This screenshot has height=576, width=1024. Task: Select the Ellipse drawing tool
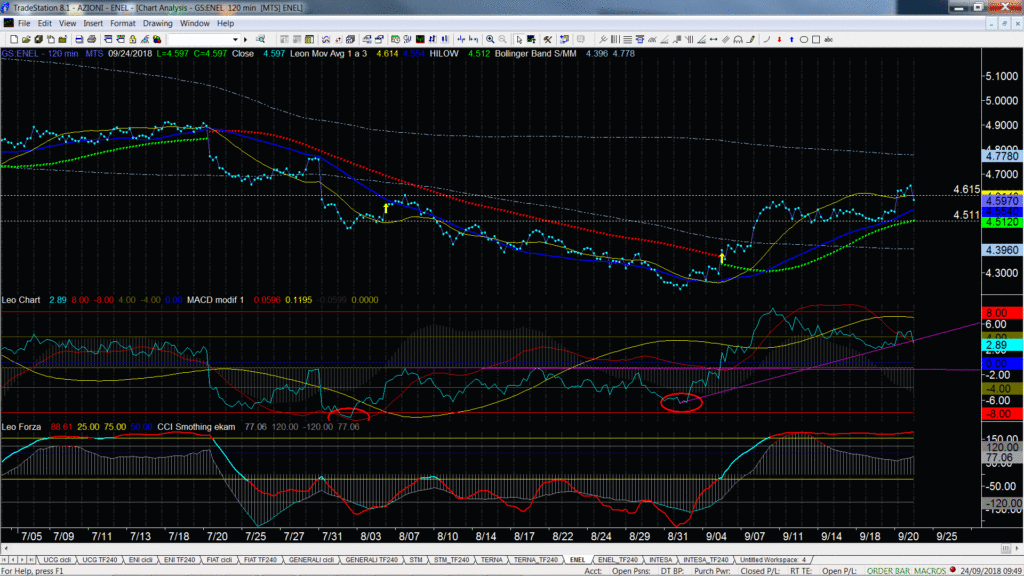(804, 39)
